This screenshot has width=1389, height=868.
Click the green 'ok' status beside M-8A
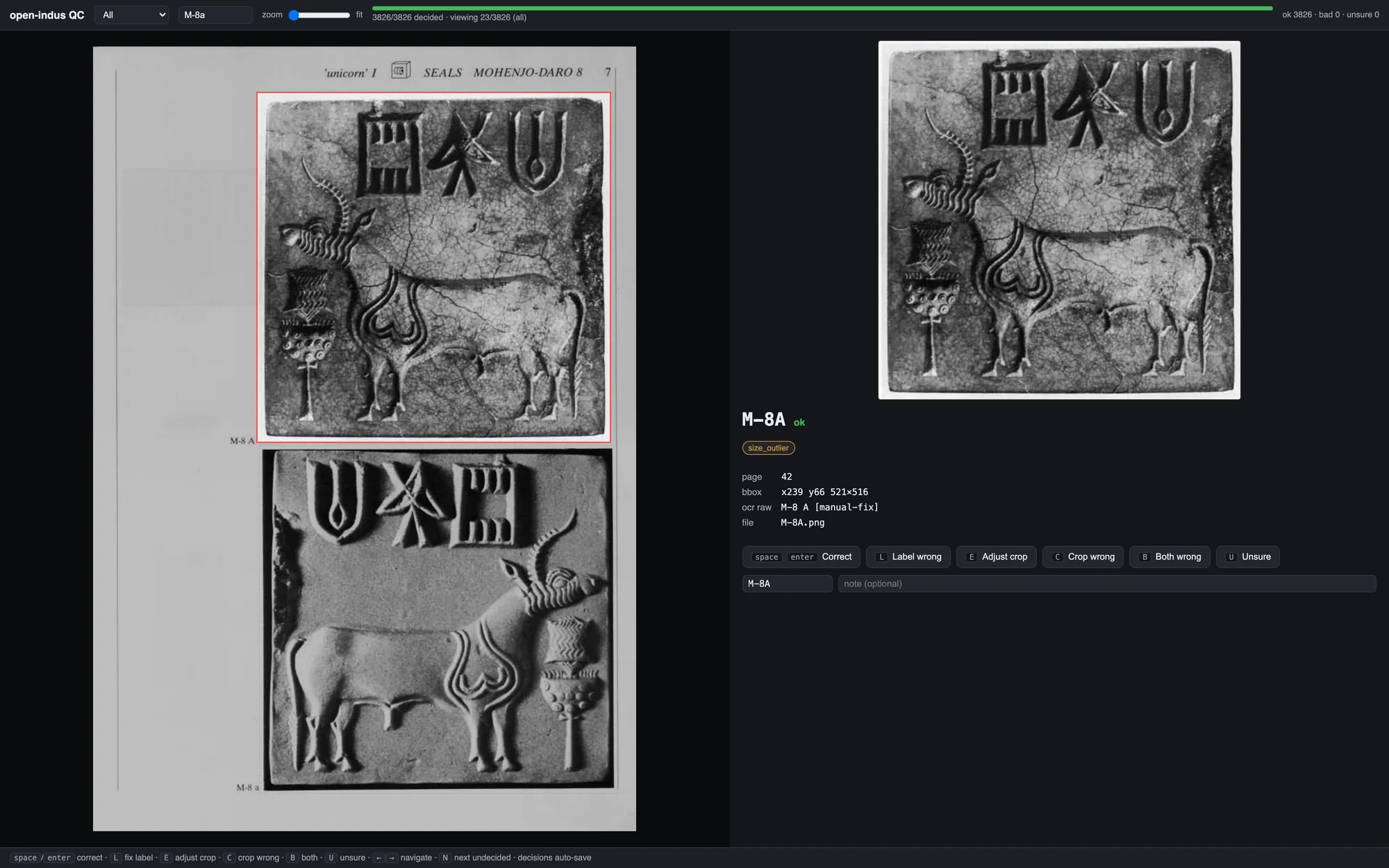[x=799, y=422]
